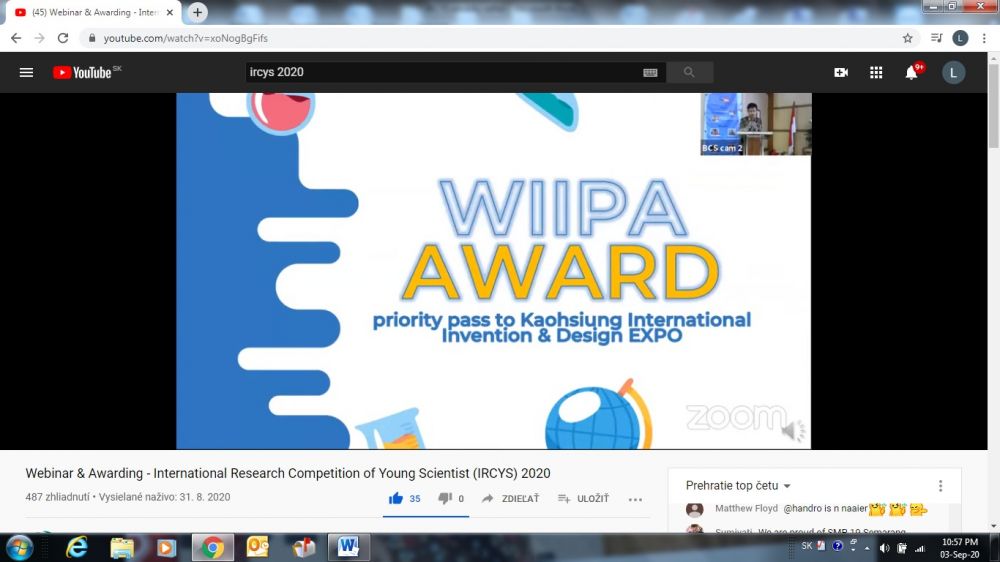Switch to Chrome in the taskbar
This screenshot has height=562, width=1000.
pyautogui.click(x=212, y=547)
